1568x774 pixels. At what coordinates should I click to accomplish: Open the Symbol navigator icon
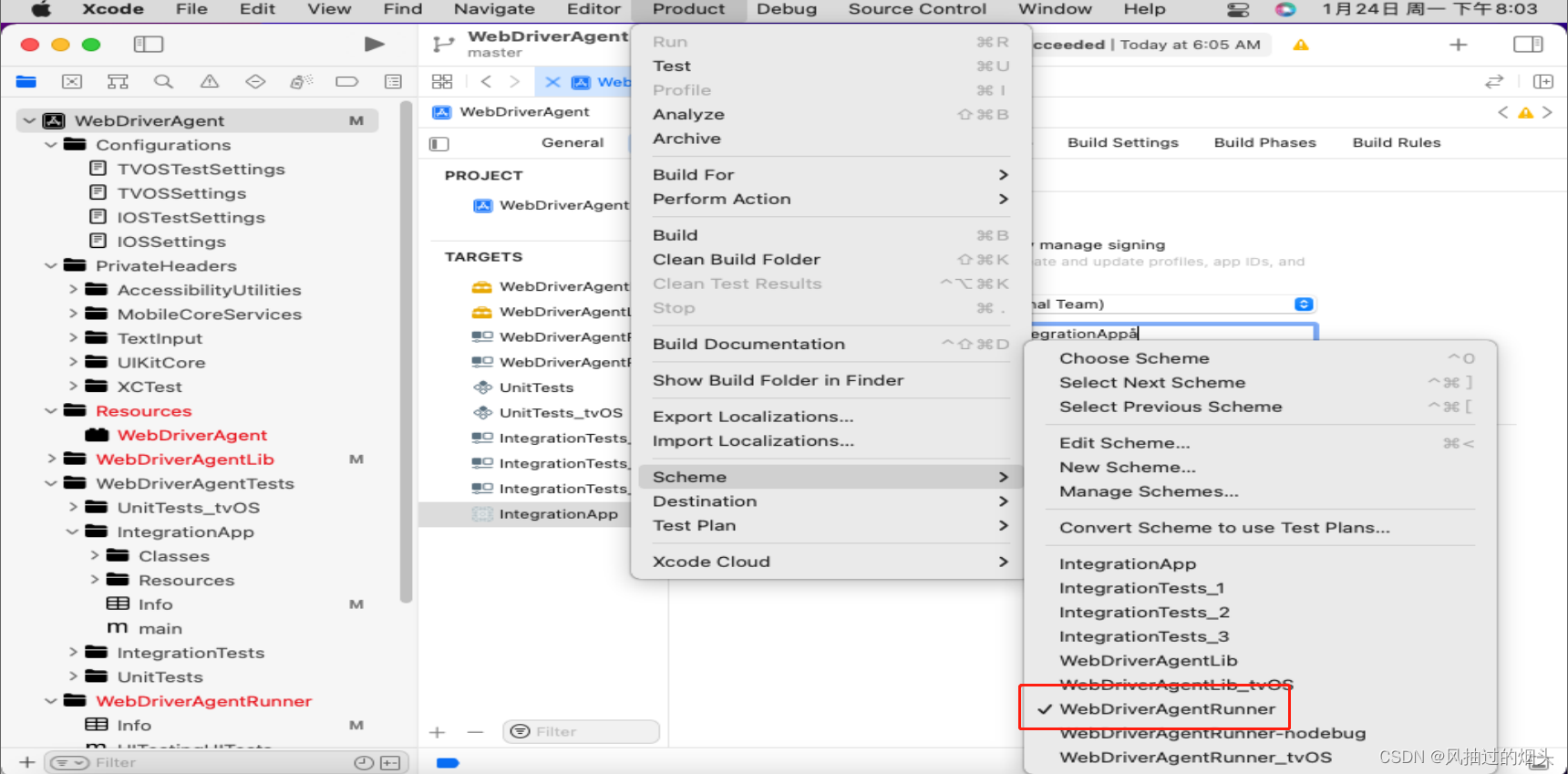pos(118,82)
